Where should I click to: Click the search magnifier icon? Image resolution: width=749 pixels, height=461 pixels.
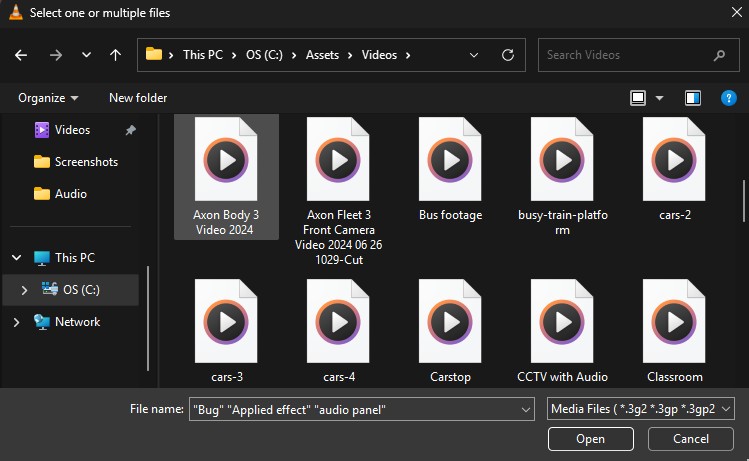coord(719,56)
